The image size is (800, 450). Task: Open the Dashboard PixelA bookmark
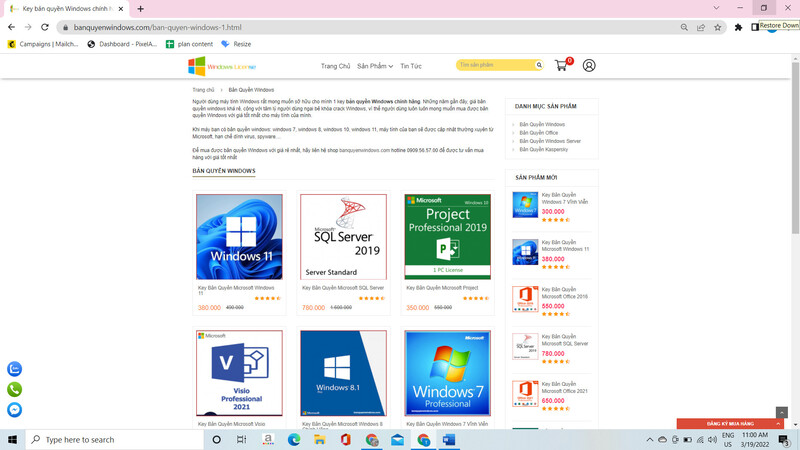coord(122,44)
